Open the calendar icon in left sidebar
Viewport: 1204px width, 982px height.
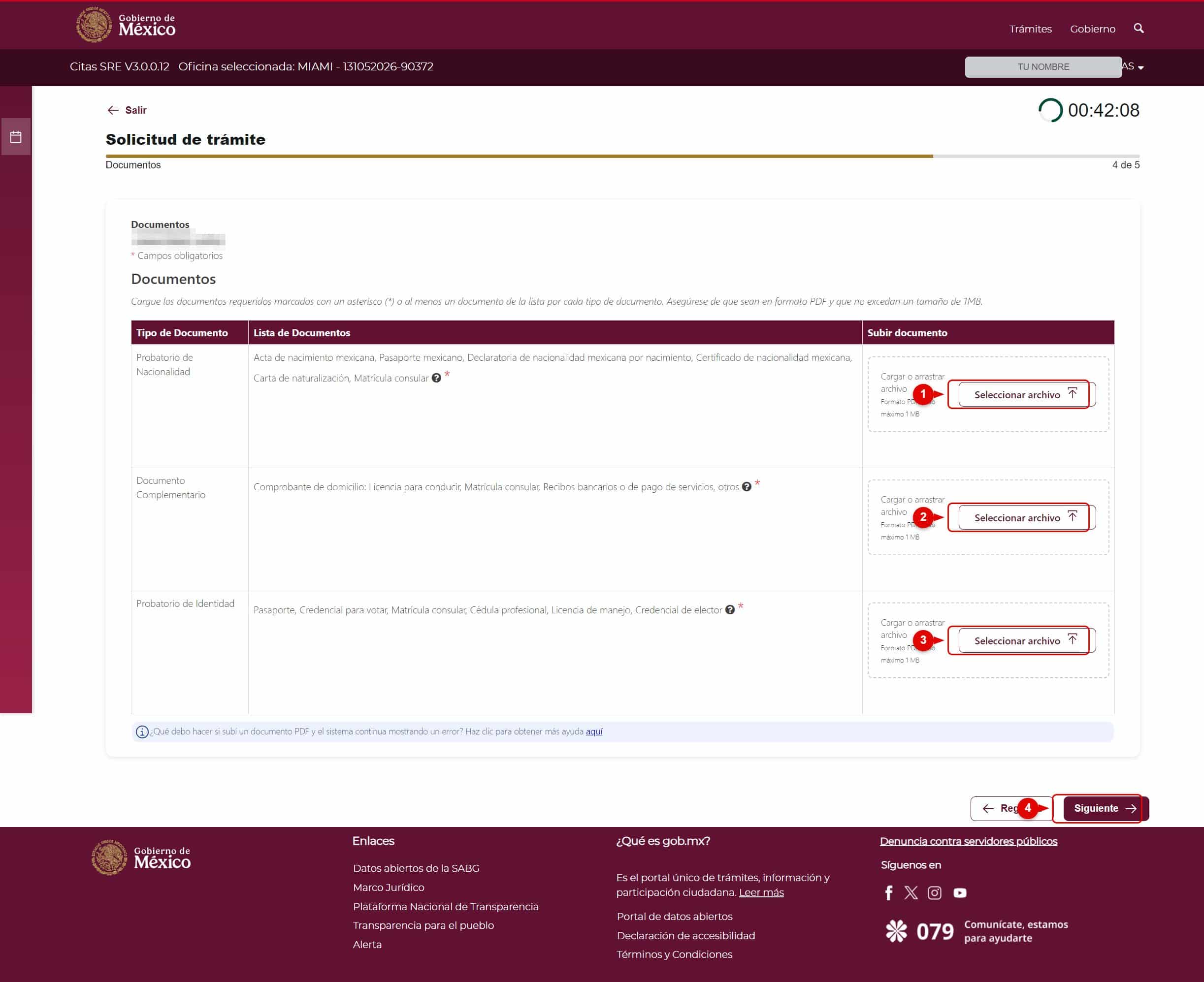[x=16, y=136]
